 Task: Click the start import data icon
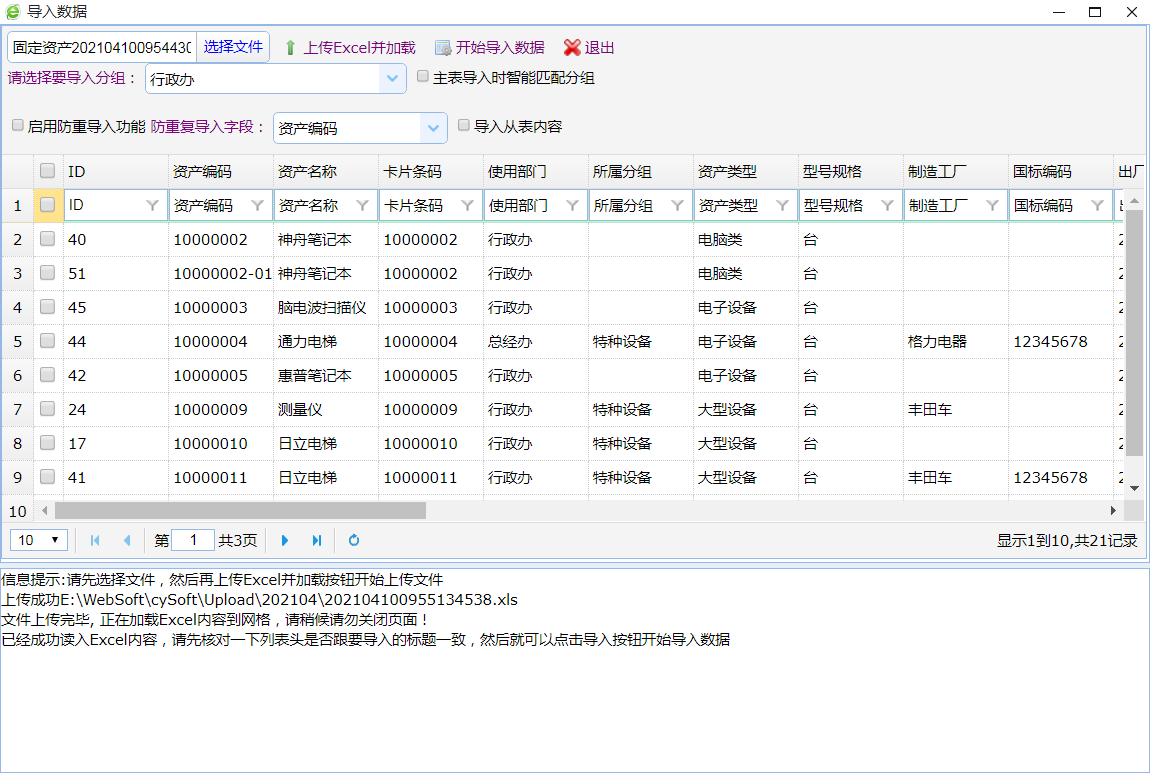pos(443,48)
